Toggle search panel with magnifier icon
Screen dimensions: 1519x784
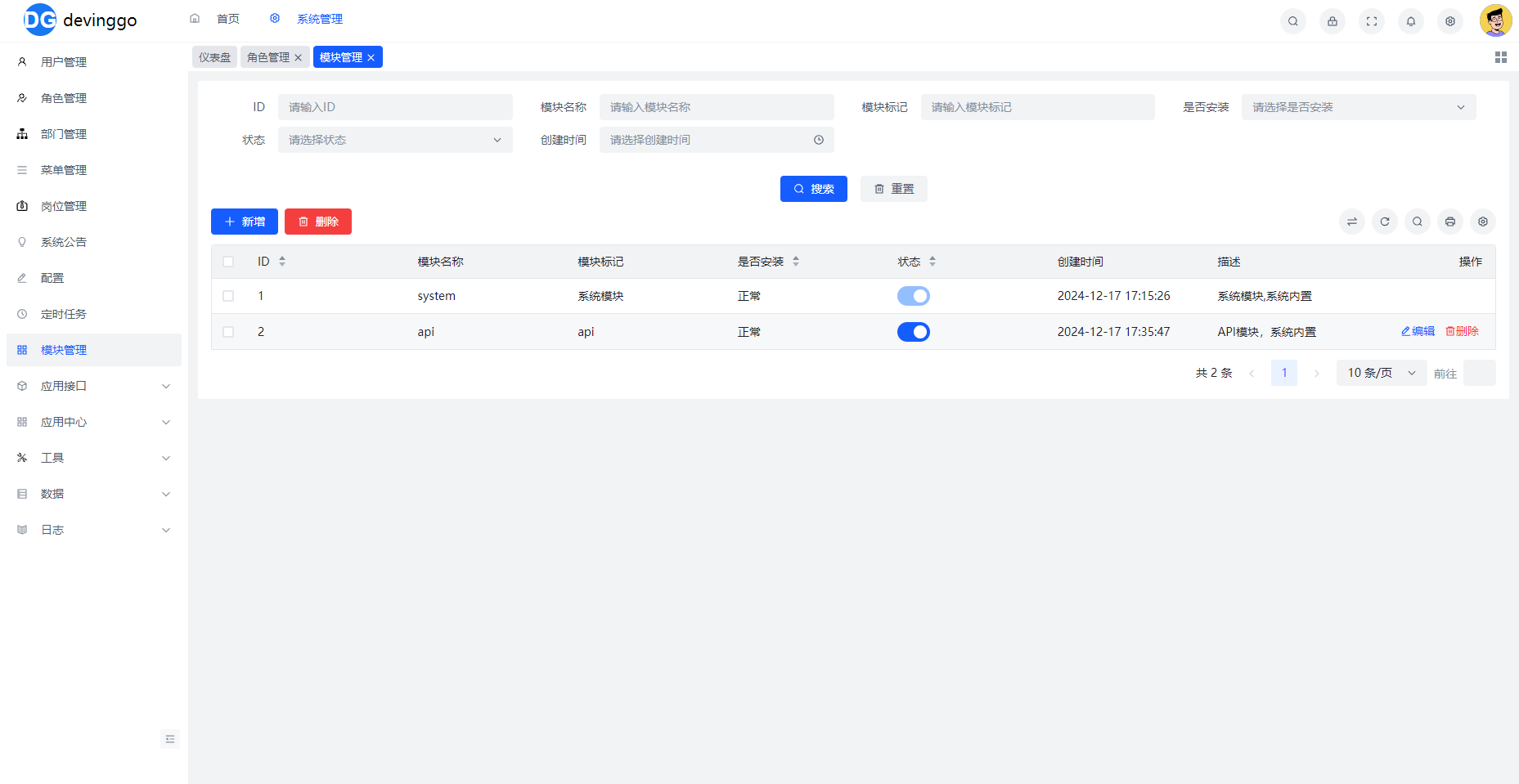click(x=1418, y=222)
